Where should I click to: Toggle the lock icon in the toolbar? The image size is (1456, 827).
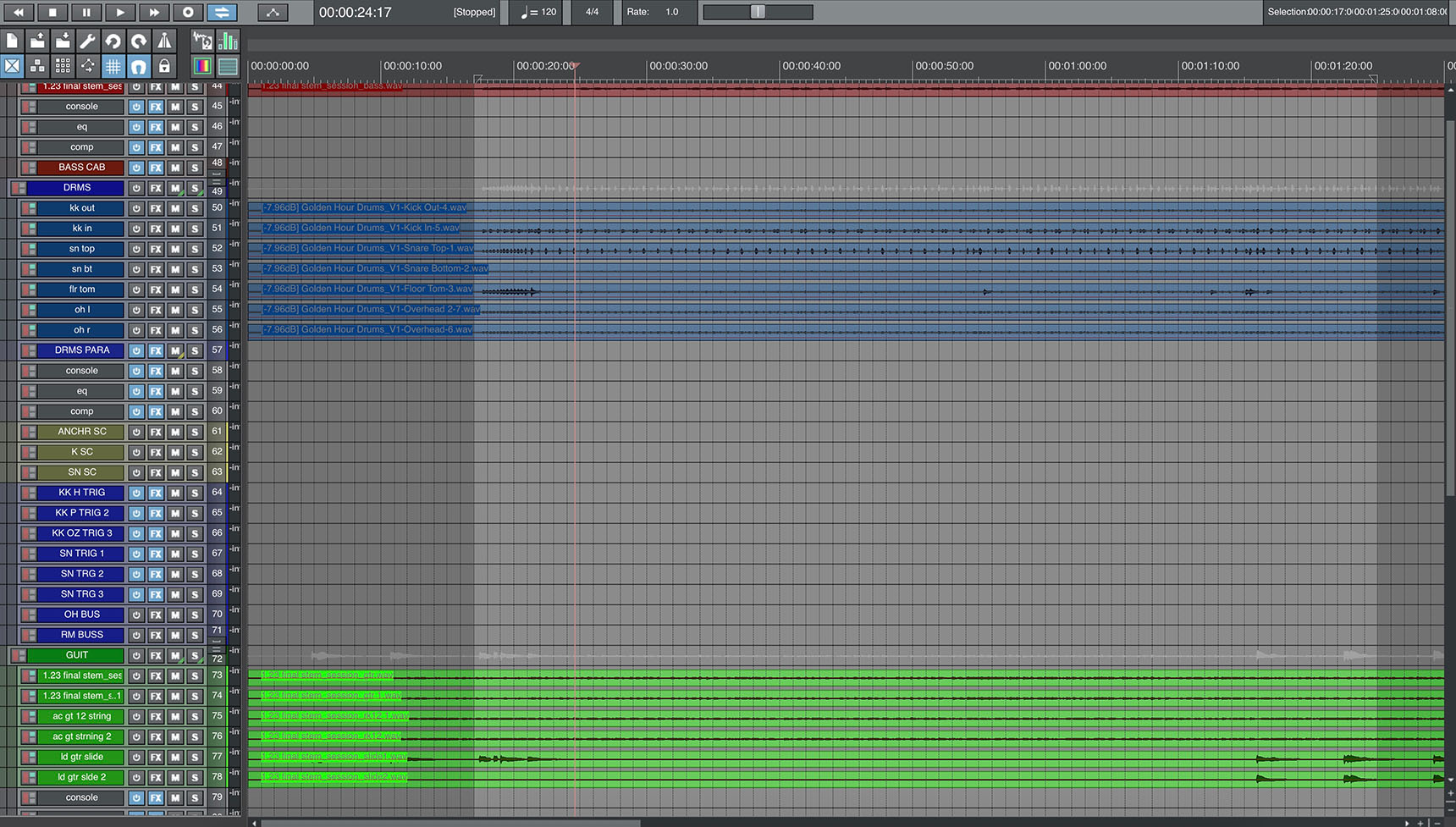(x=164, y=65)
